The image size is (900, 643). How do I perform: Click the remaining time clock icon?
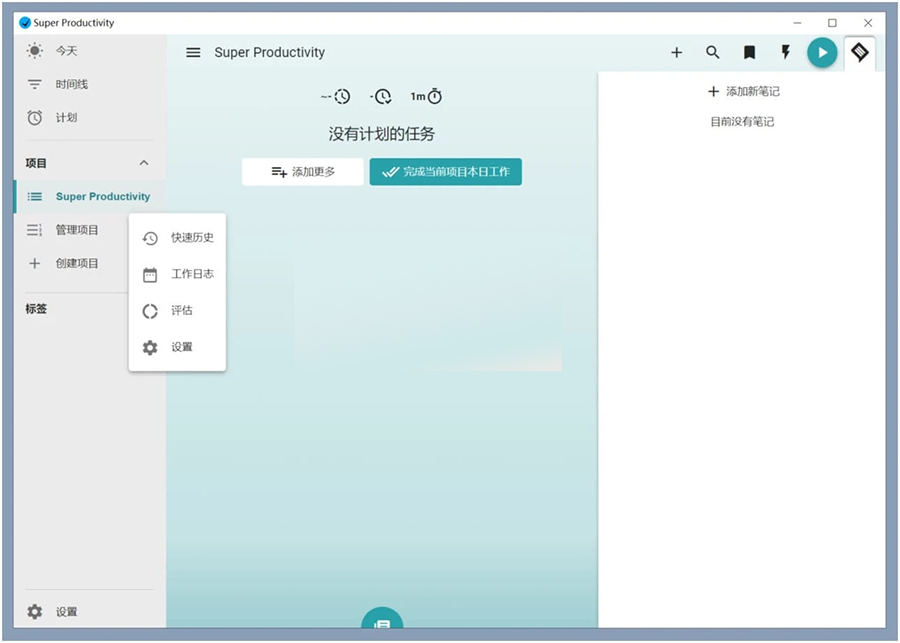pyautogui.click(x=381, y=97)
